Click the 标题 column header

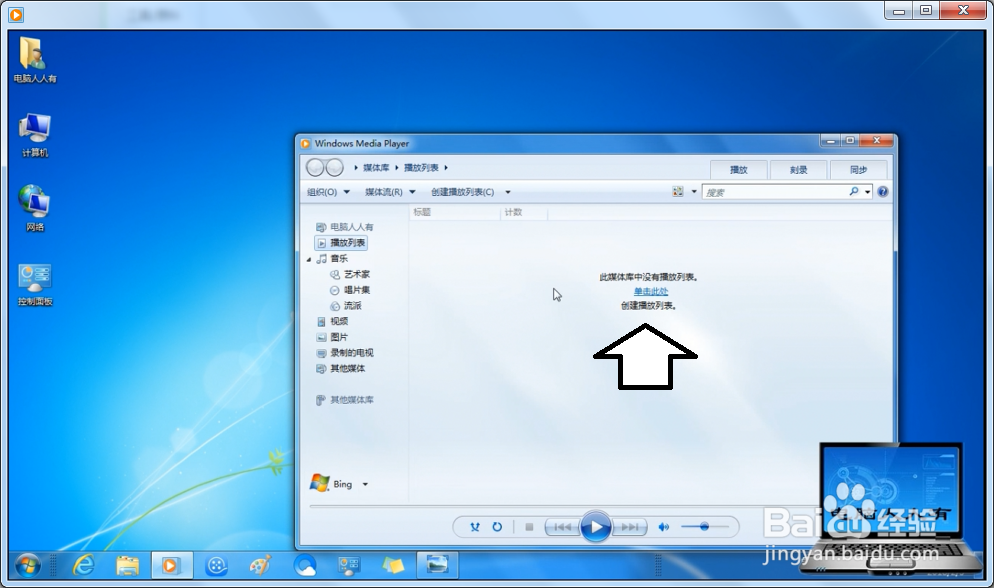(x=455, y=212)
